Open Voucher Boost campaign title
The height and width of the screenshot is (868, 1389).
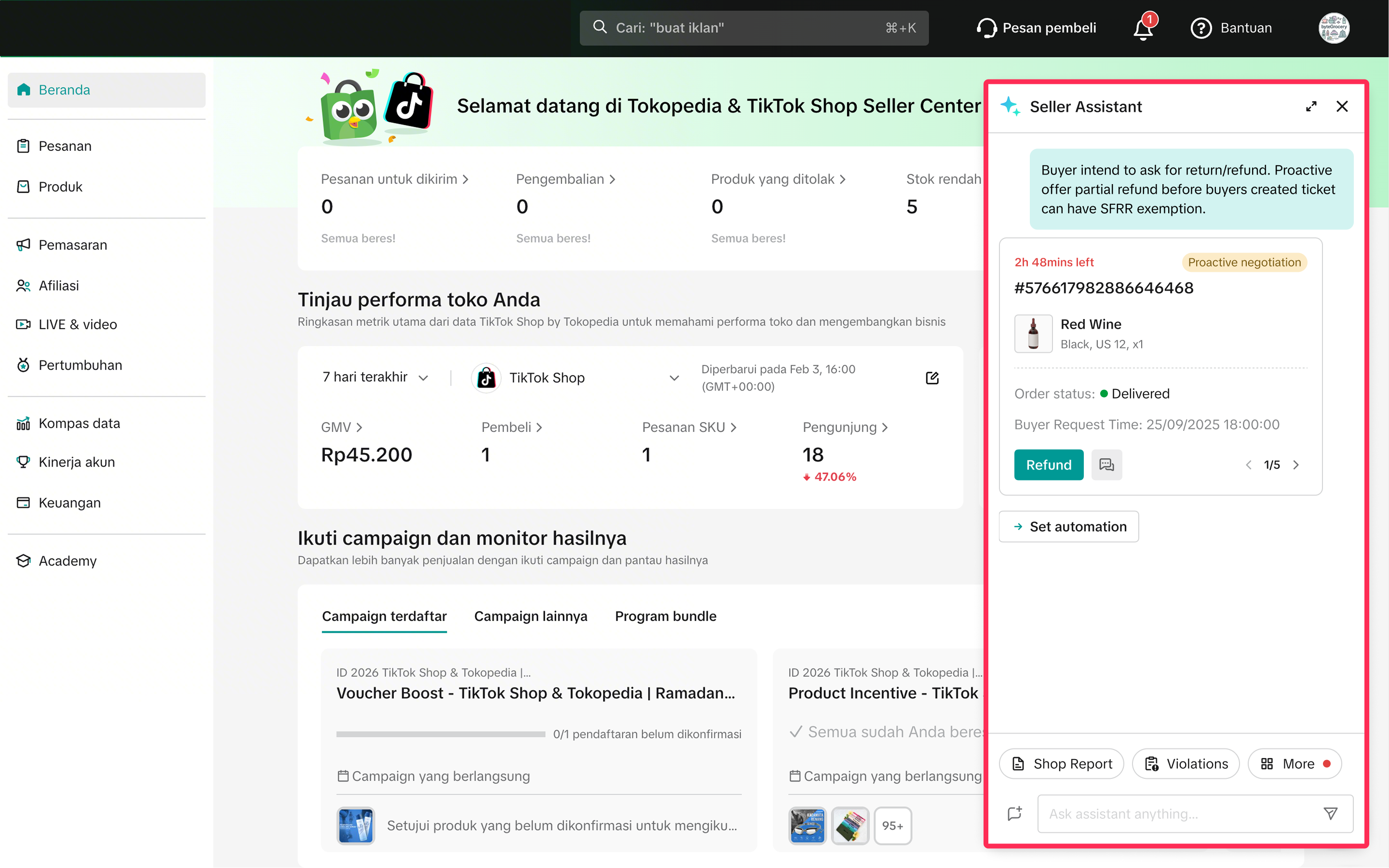[x=536, y=693]
